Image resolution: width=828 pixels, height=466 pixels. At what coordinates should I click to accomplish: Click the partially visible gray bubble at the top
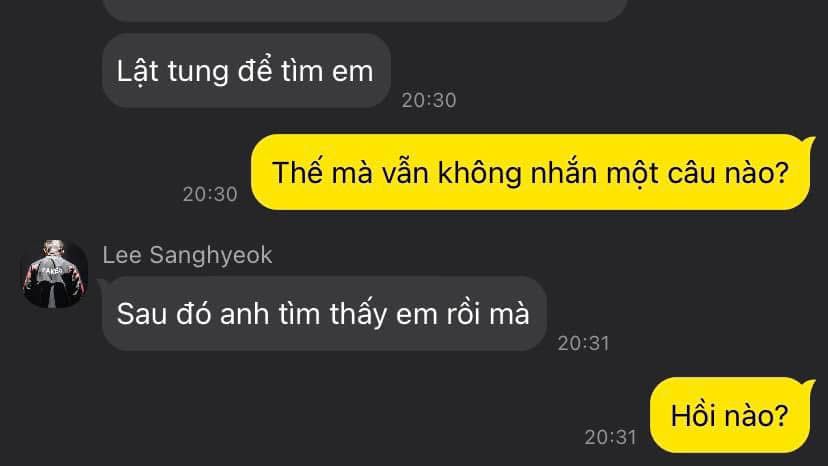point(364,10)
